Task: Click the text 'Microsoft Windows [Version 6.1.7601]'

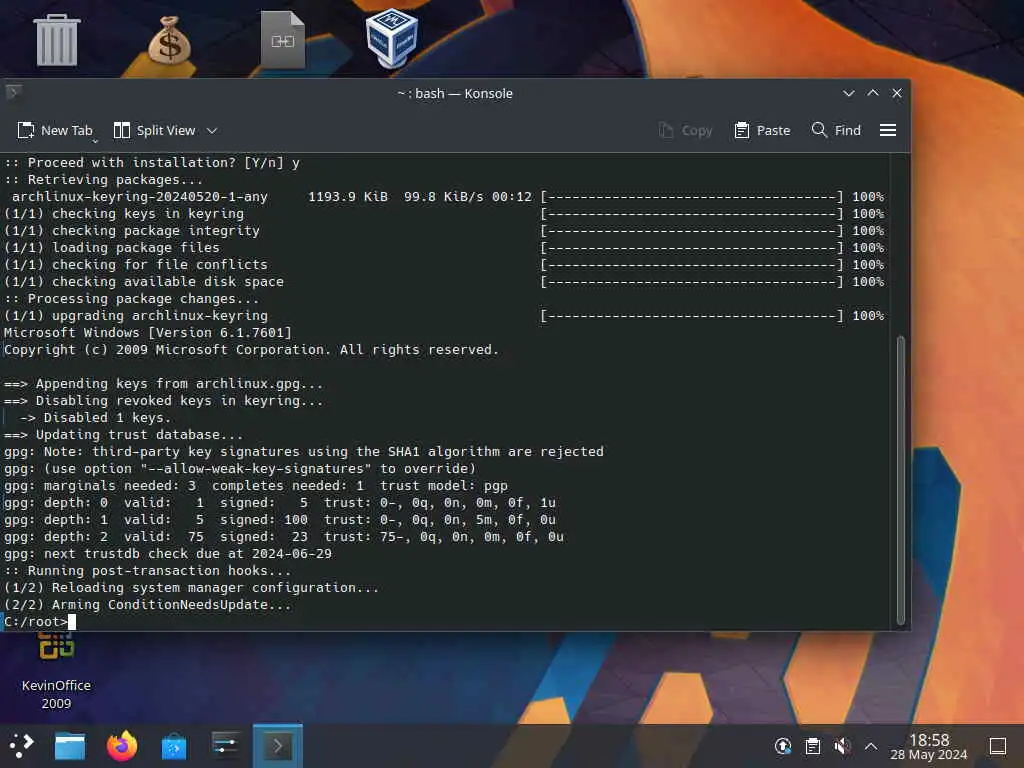Action: tap(148, 332)
